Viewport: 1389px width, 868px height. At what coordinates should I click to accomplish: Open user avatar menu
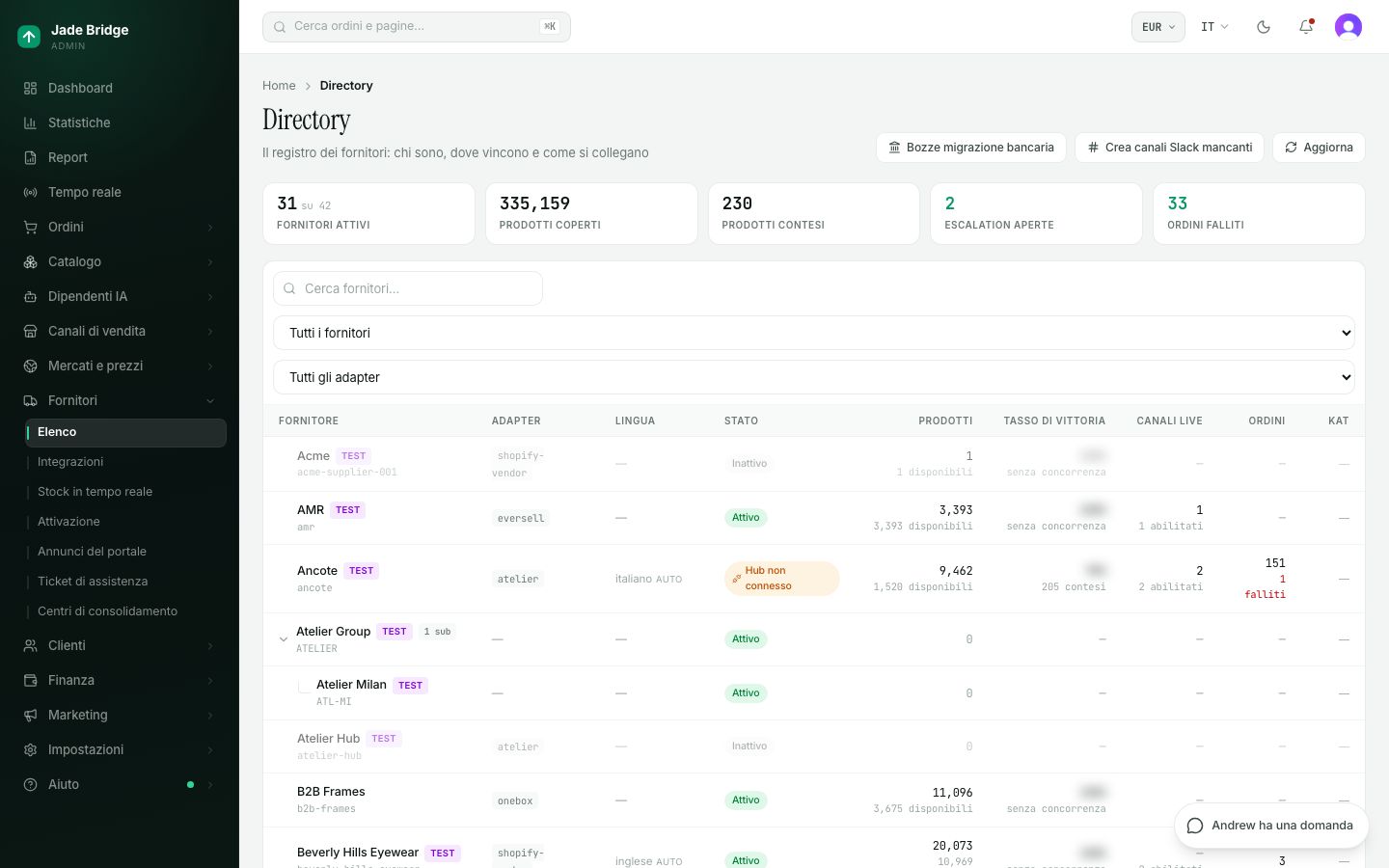click(1348, 27)
